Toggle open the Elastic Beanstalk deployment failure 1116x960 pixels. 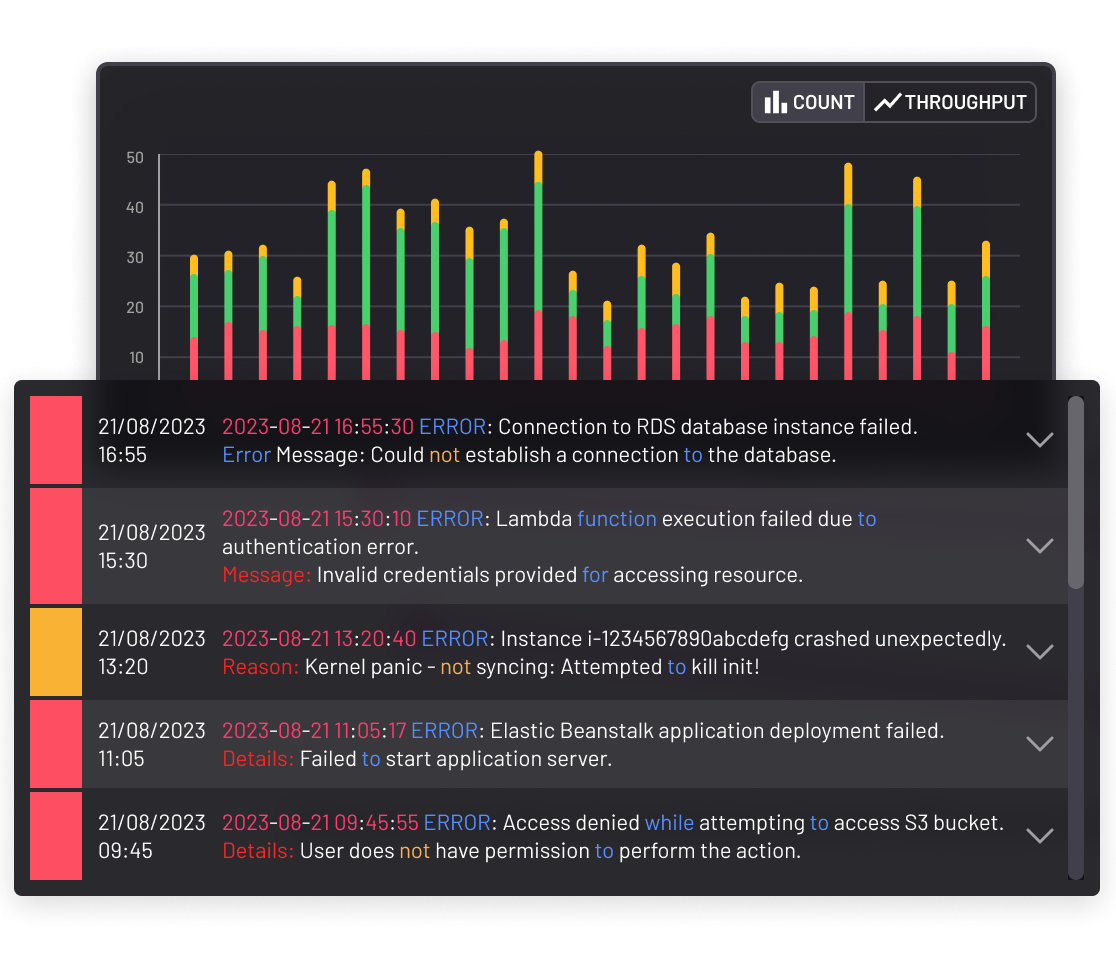(x=1039, y=744)
